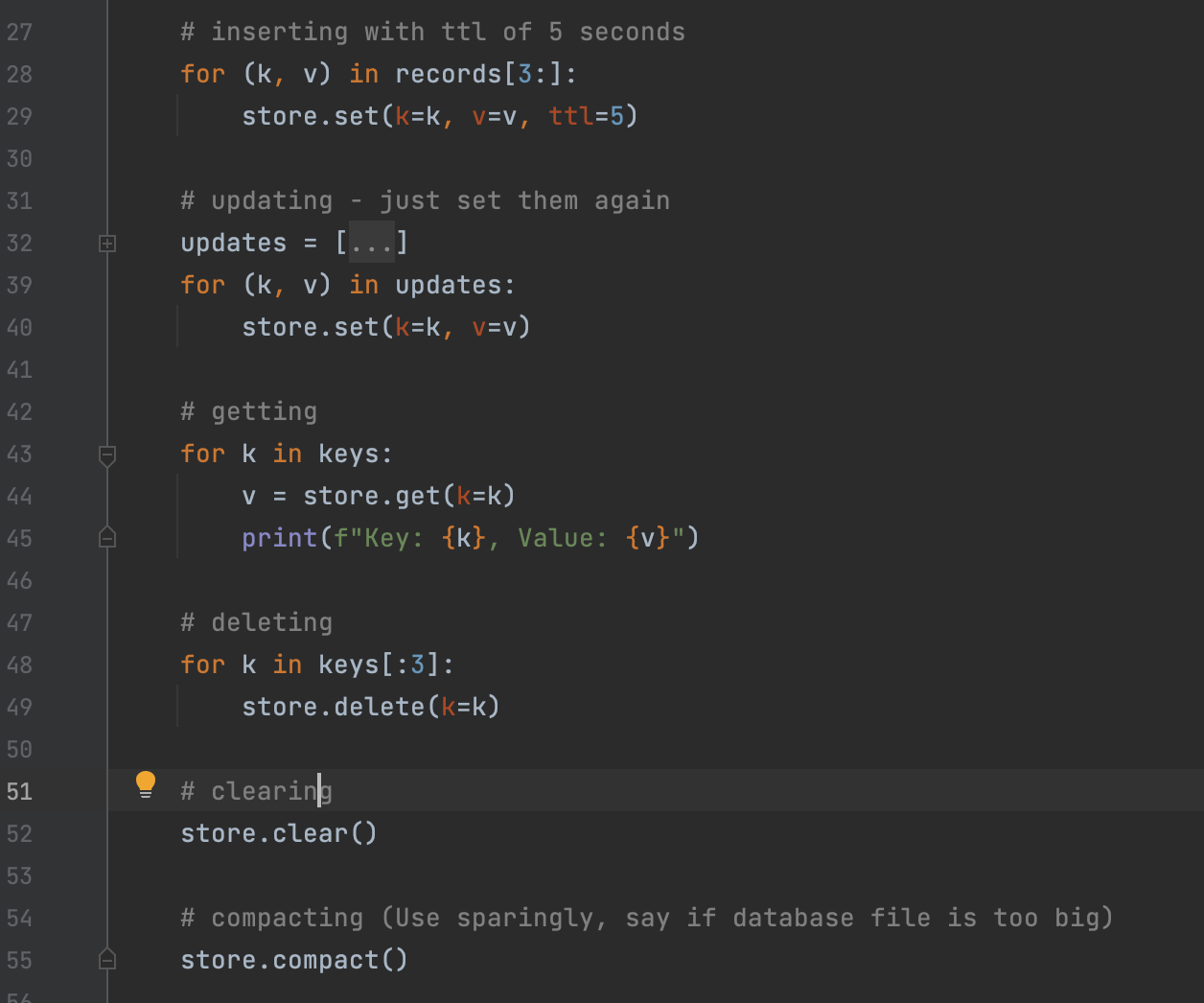Screen dimensions: 1204x1003
Task: Click the 'records[3:]' slice expression
Action: pyautogui.click(x=484, y=74)
